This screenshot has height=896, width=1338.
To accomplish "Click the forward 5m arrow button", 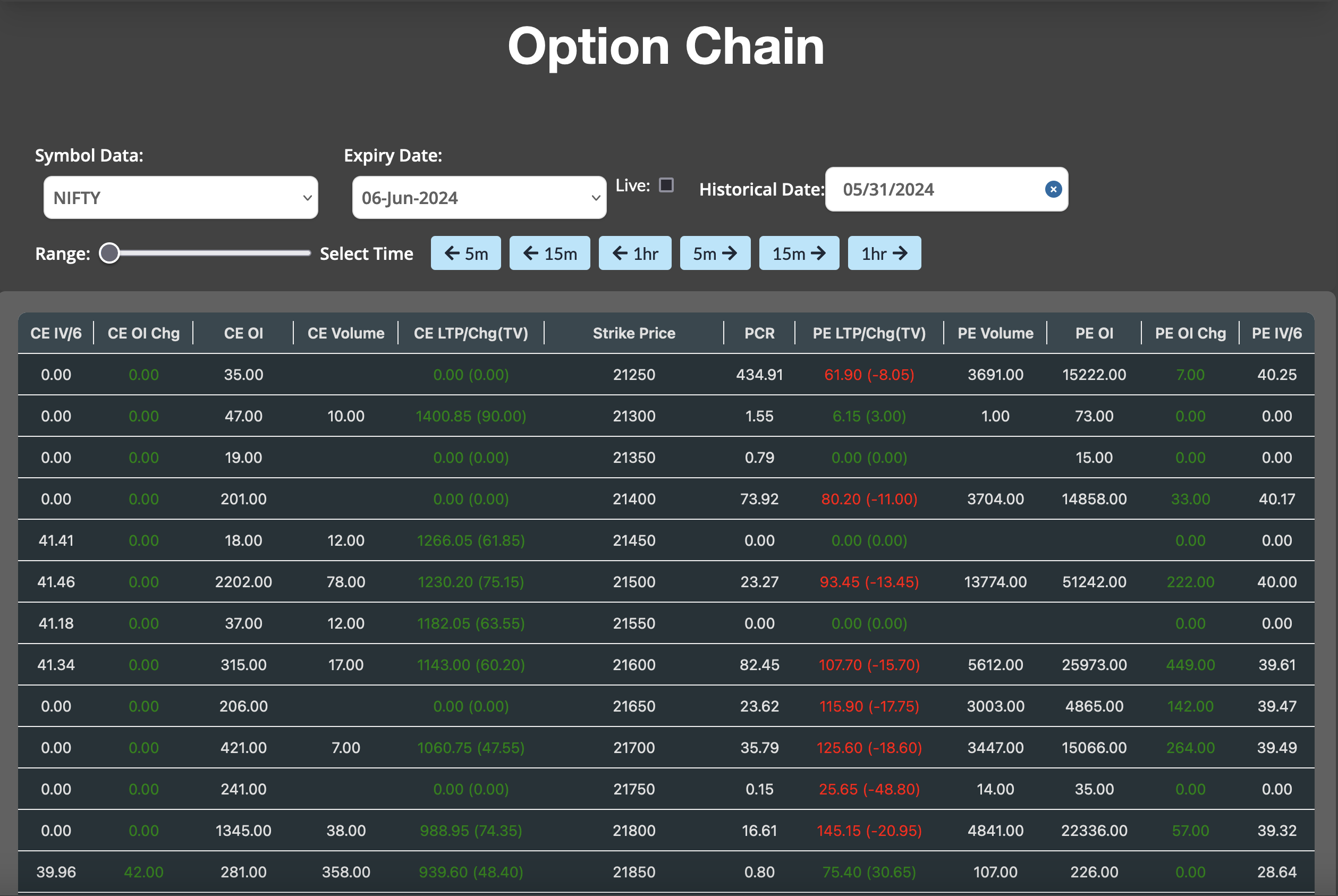I will coord(715,253).
